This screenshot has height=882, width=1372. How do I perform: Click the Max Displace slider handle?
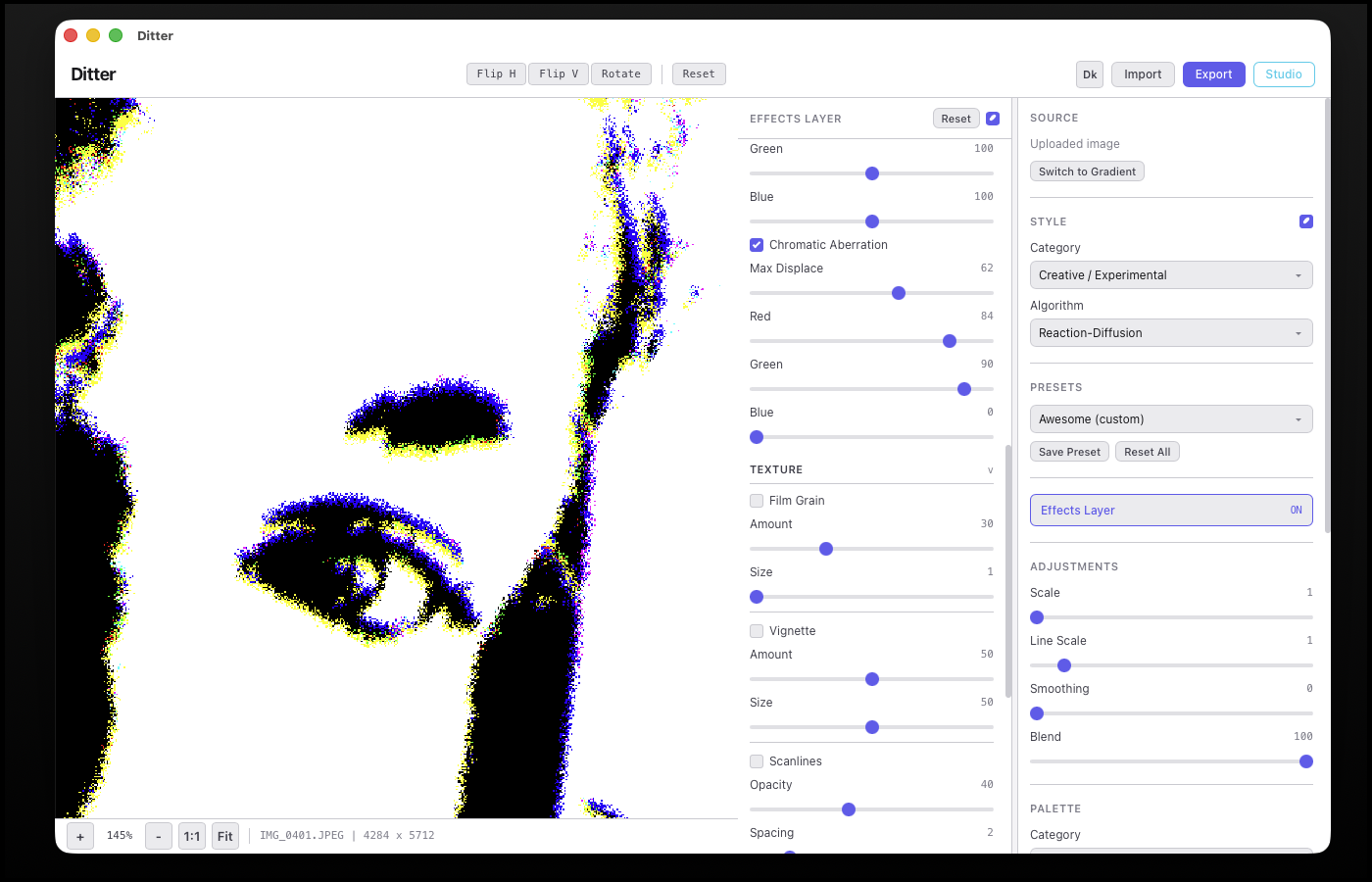[899, 293]
